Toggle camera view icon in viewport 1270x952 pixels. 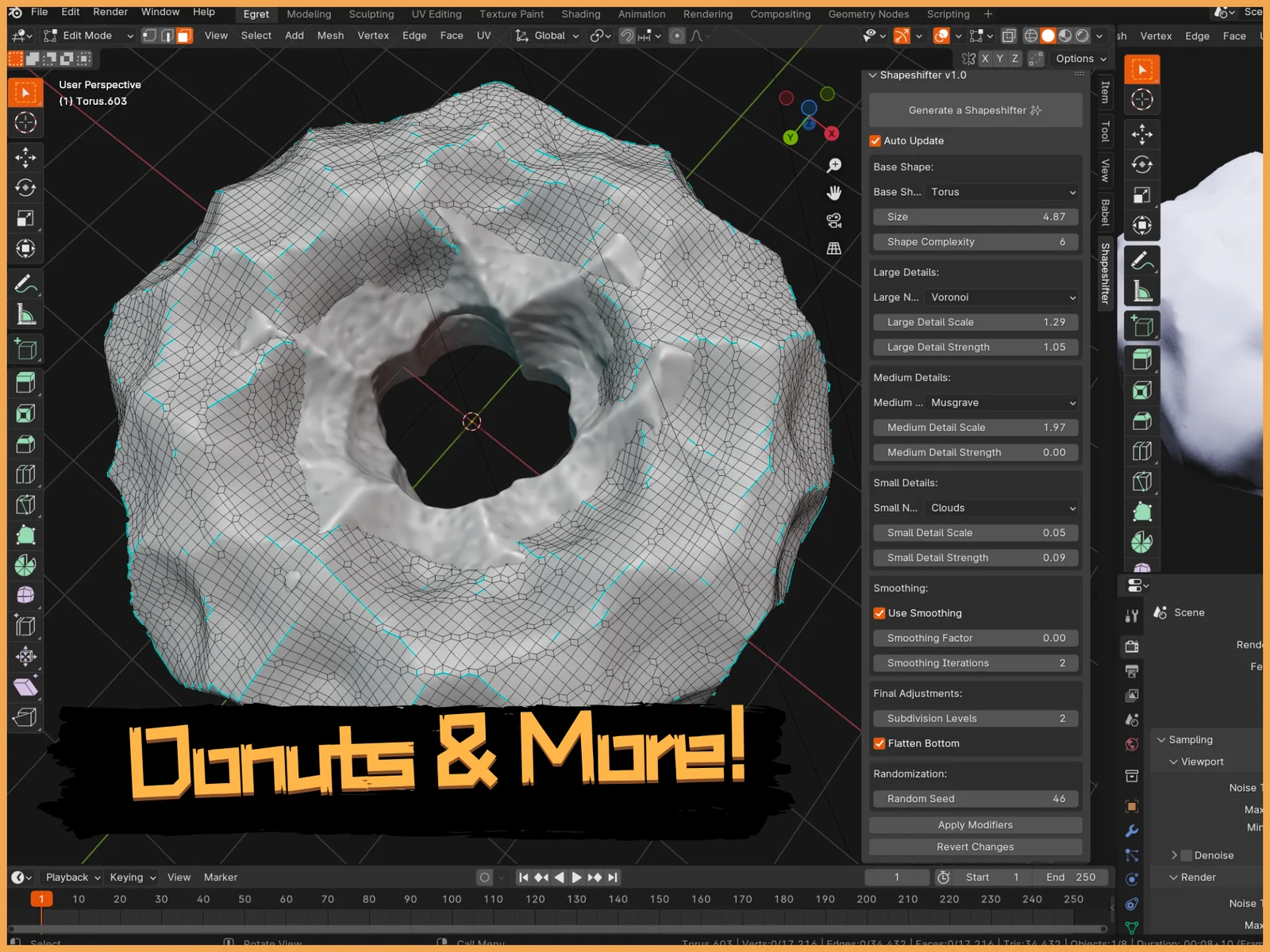coord(833,221)
